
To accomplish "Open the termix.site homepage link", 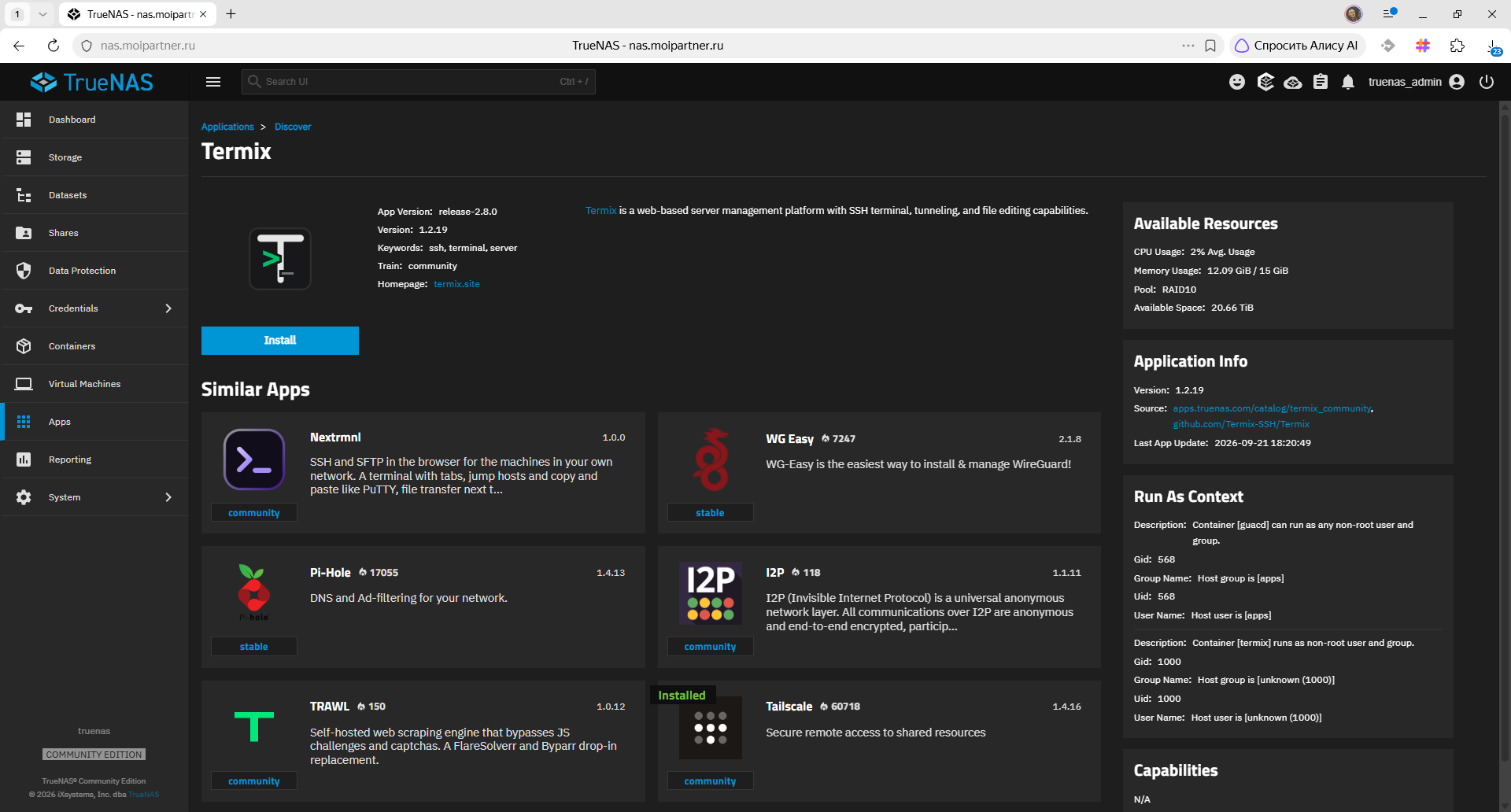I will [x=456, y=284].
